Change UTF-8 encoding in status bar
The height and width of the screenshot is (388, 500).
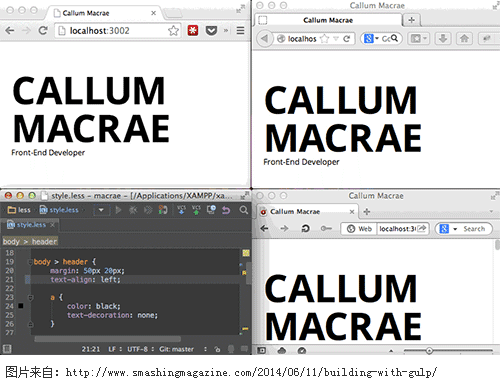pyautogui.click(x=140, y=349)
